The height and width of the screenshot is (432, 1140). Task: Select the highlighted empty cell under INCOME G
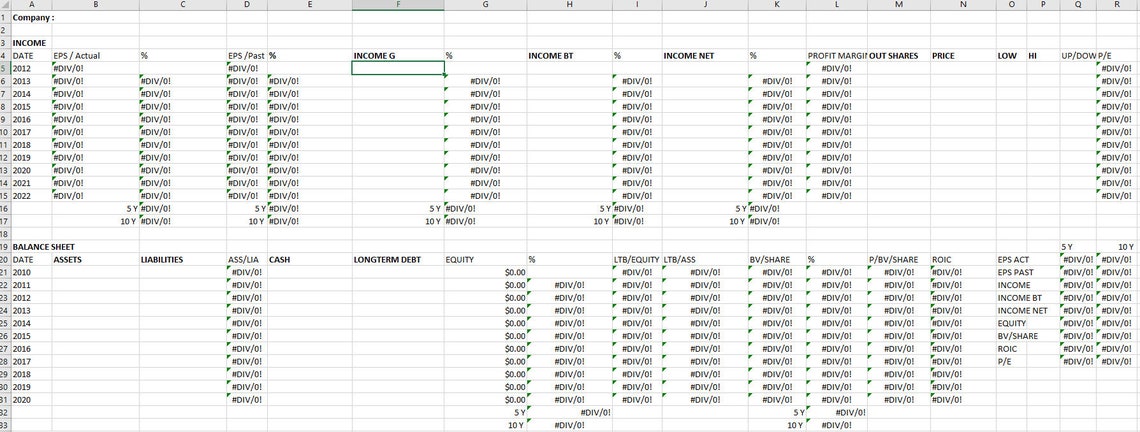point(398,68)
